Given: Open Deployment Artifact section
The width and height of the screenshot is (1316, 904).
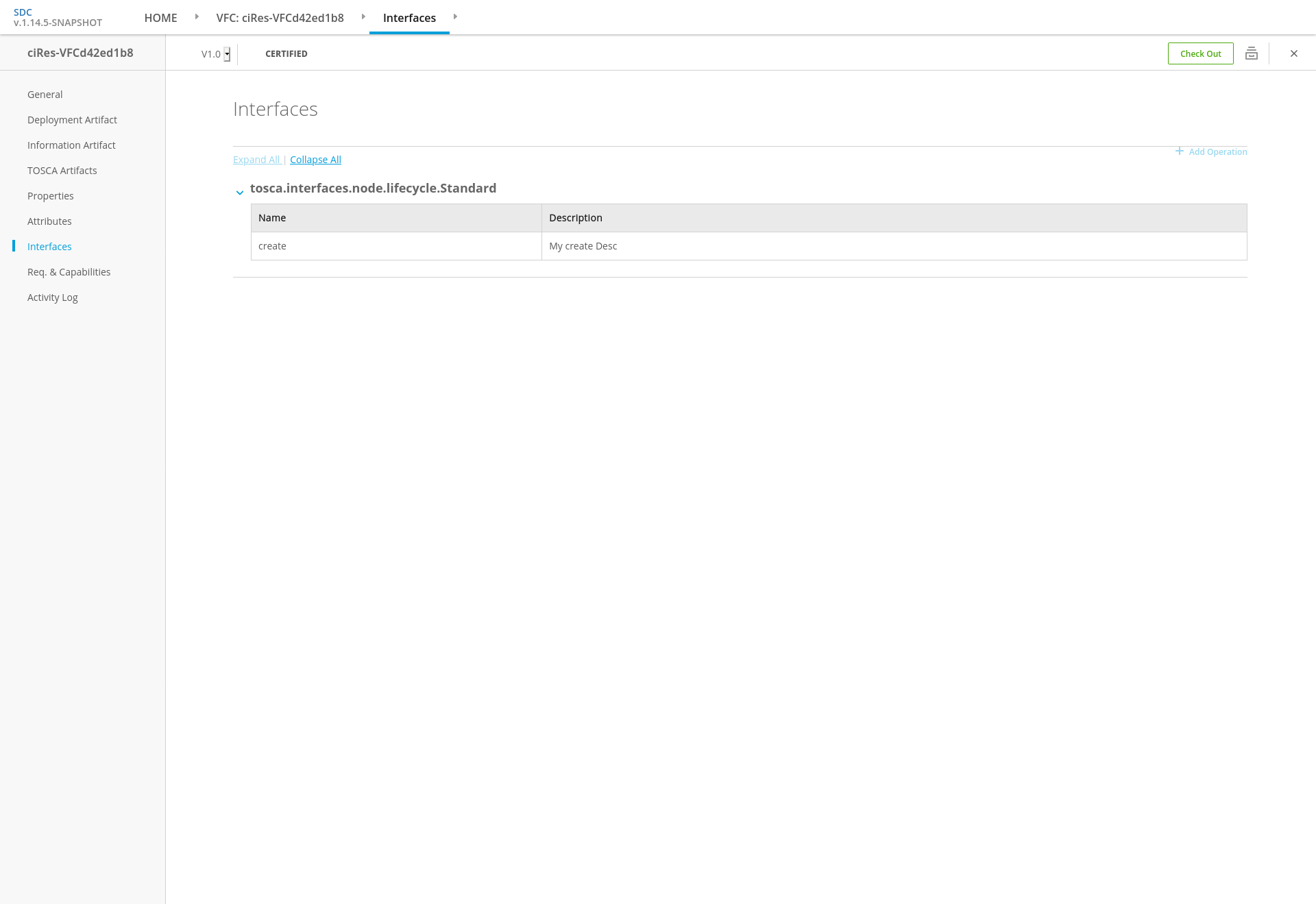Looking at the screenshot, I should (72, 120).
